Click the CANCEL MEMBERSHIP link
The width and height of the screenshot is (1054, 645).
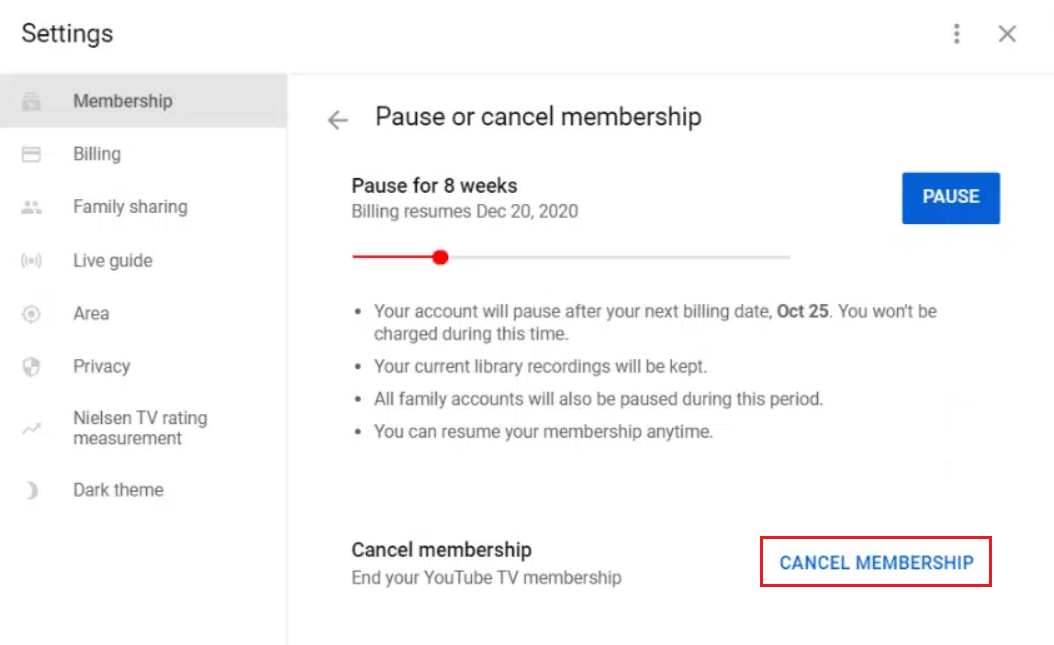click(x=876, y=563)
